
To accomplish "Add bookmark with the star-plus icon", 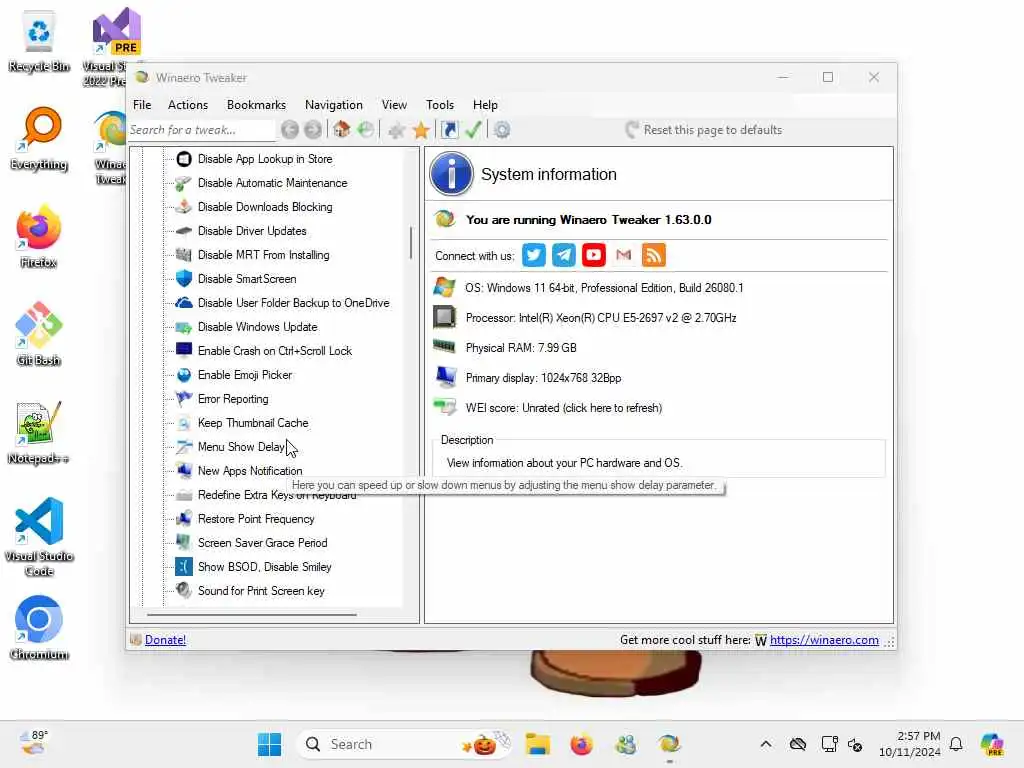I will (396, 130).
